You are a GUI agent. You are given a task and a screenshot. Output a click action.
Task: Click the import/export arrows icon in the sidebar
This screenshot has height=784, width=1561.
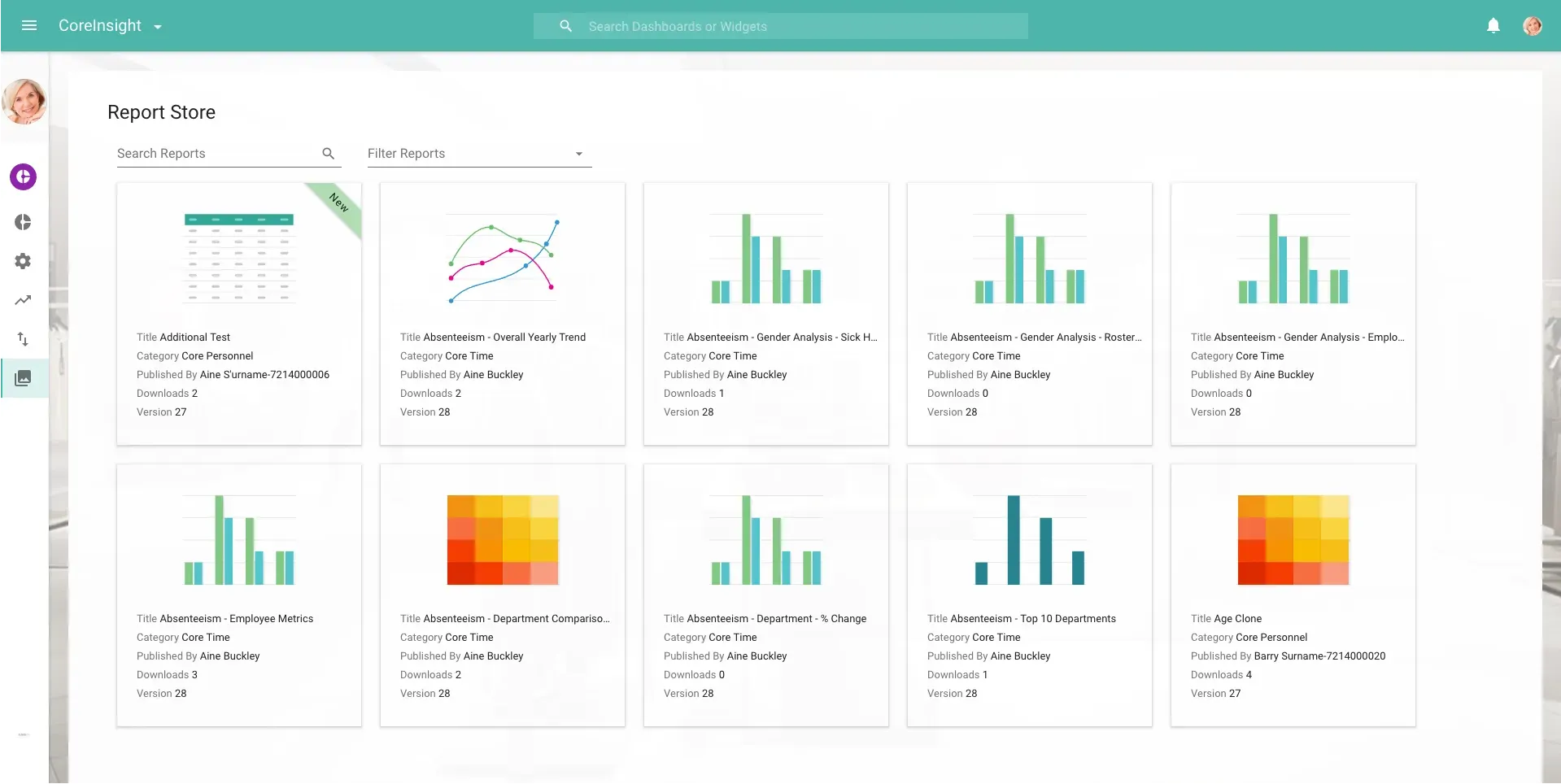click(x=23, y=339)
